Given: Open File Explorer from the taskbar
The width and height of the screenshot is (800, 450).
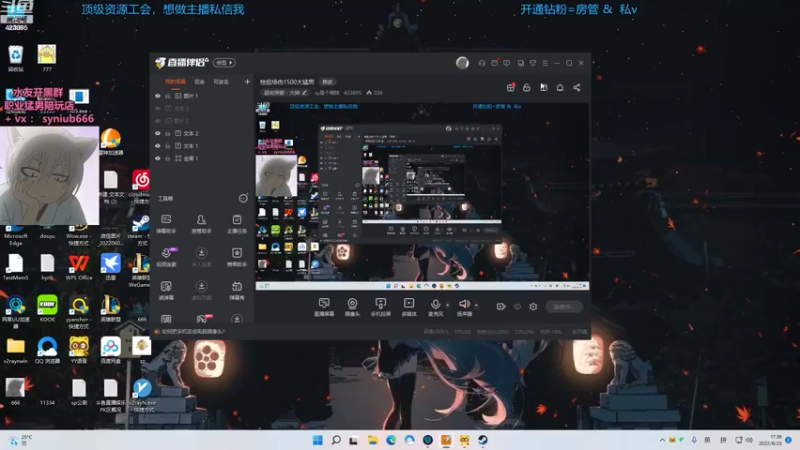Looking at the screenshot, I should tap(372, 440).
